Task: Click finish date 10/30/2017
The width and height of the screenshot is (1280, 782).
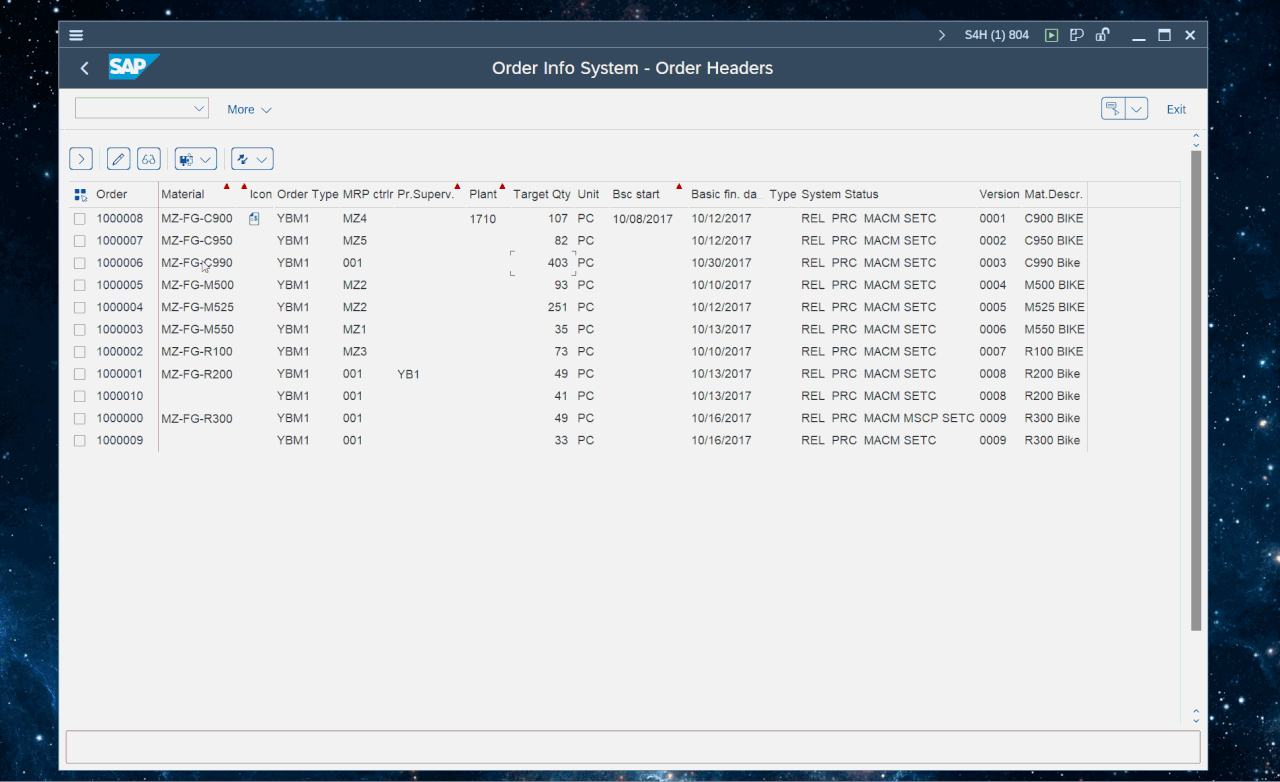Action: pos(721,263)
